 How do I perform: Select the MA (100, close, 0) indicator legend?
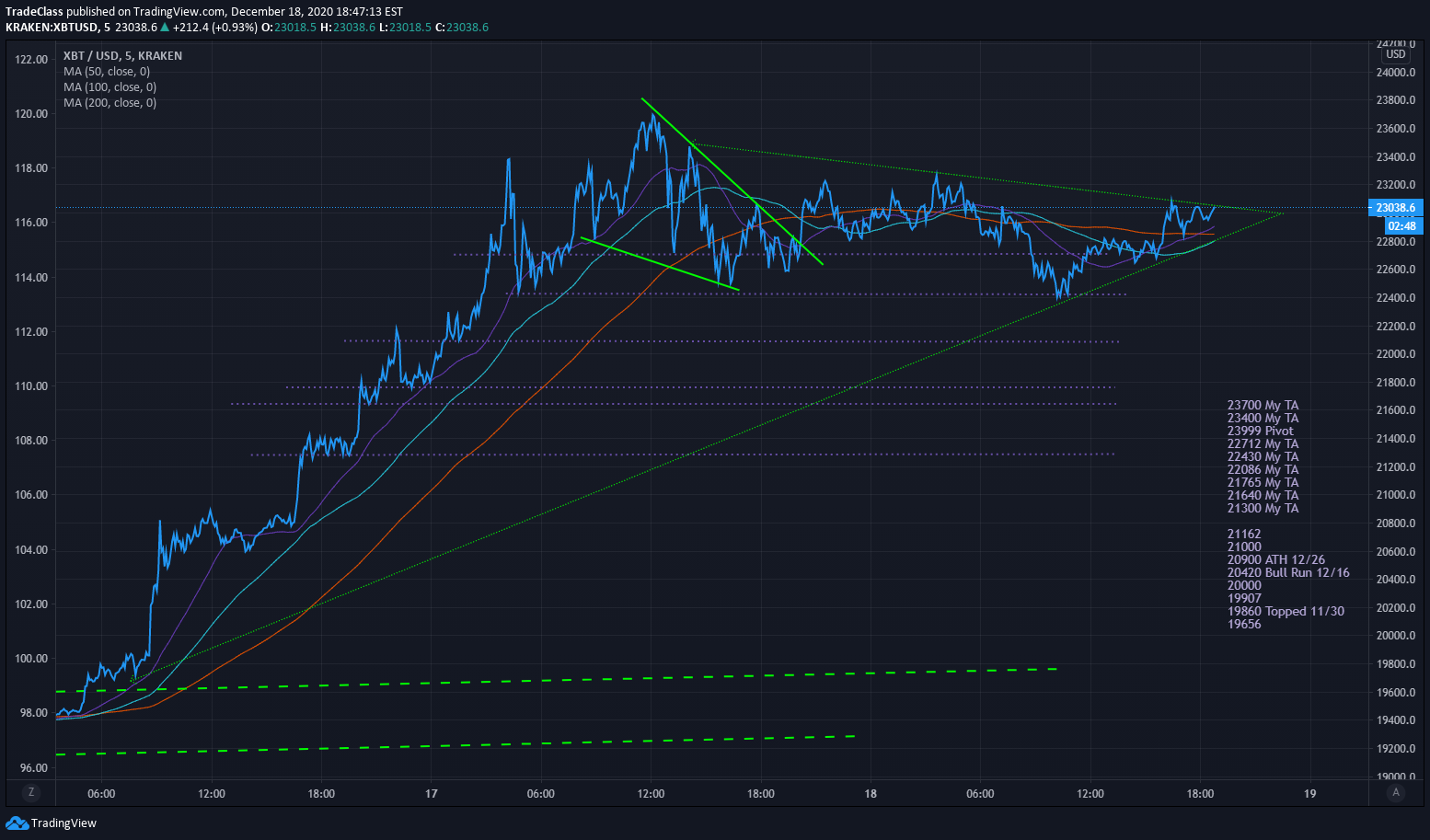[110, 87]
